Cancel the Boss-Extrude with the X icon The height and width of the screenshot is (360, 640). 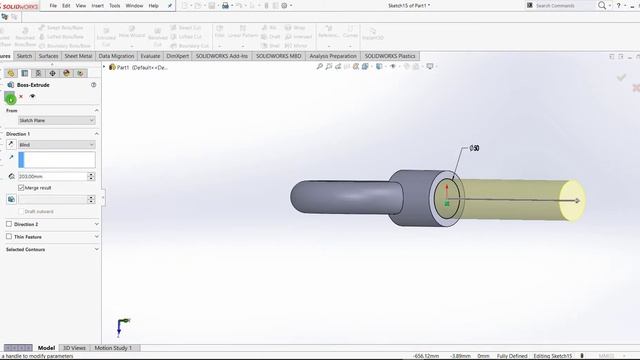coord(21,97)
